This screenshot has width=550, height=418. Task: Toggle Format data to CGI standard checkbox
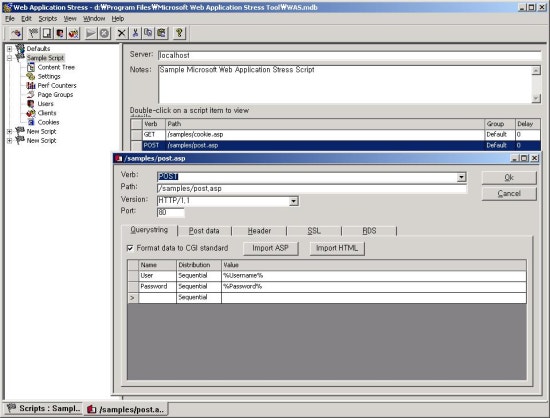click(130, 248)
